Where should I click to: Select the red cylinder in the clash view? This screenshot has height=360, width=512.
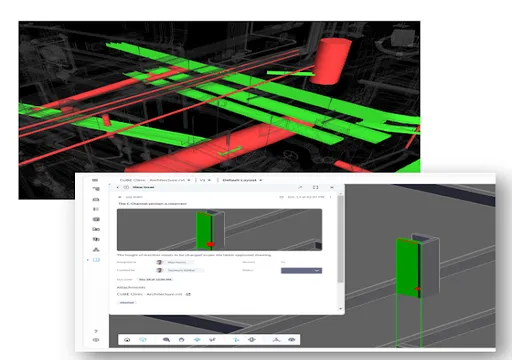point(332,62)
